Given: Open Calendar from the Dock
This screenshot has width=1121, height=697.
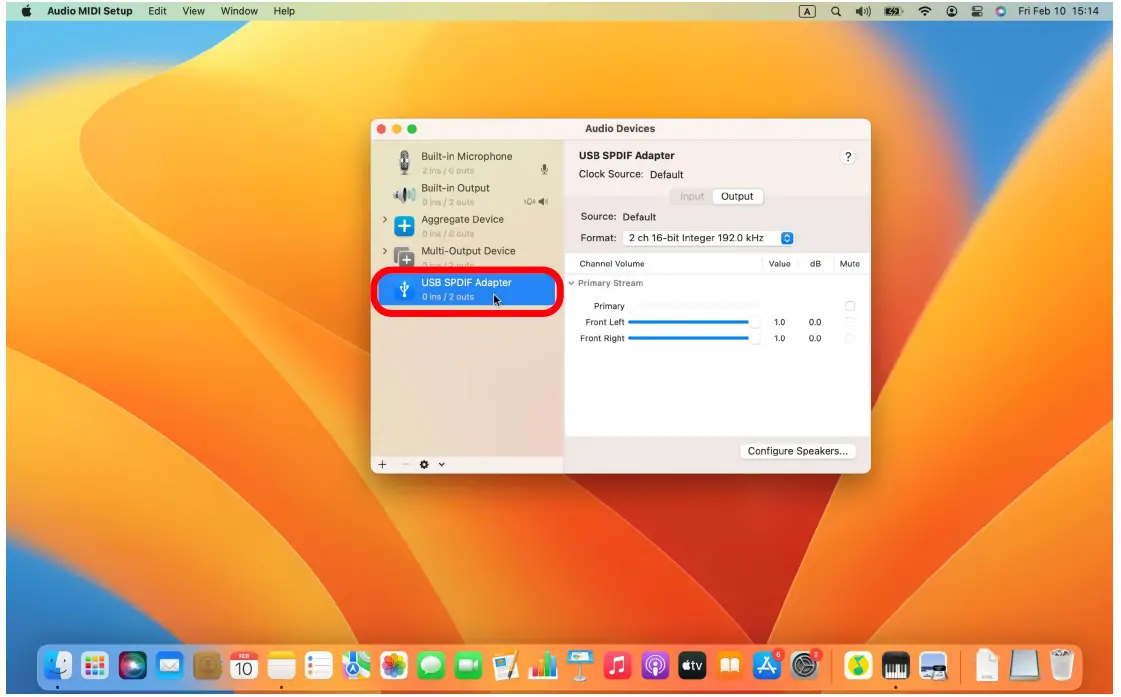Looking at the screenshot, I should 244,666.
